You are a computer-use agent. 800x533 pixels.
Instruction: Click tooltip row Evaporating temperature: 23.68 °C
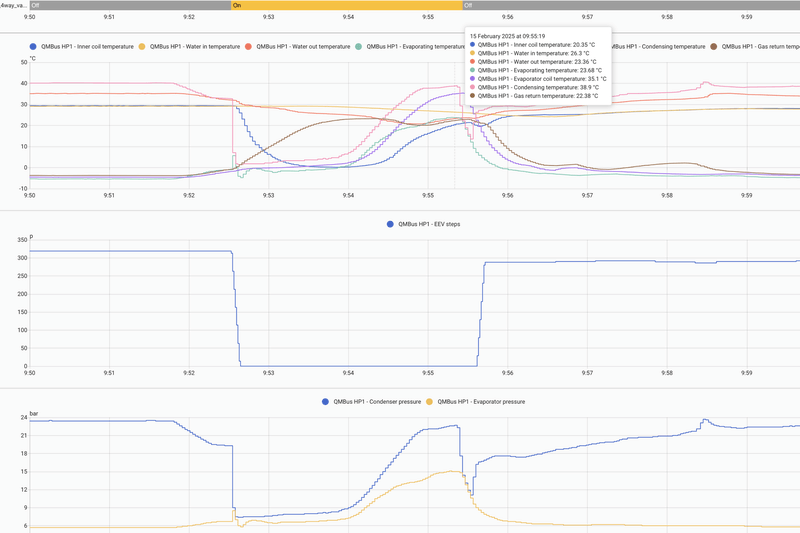[536, 70]
